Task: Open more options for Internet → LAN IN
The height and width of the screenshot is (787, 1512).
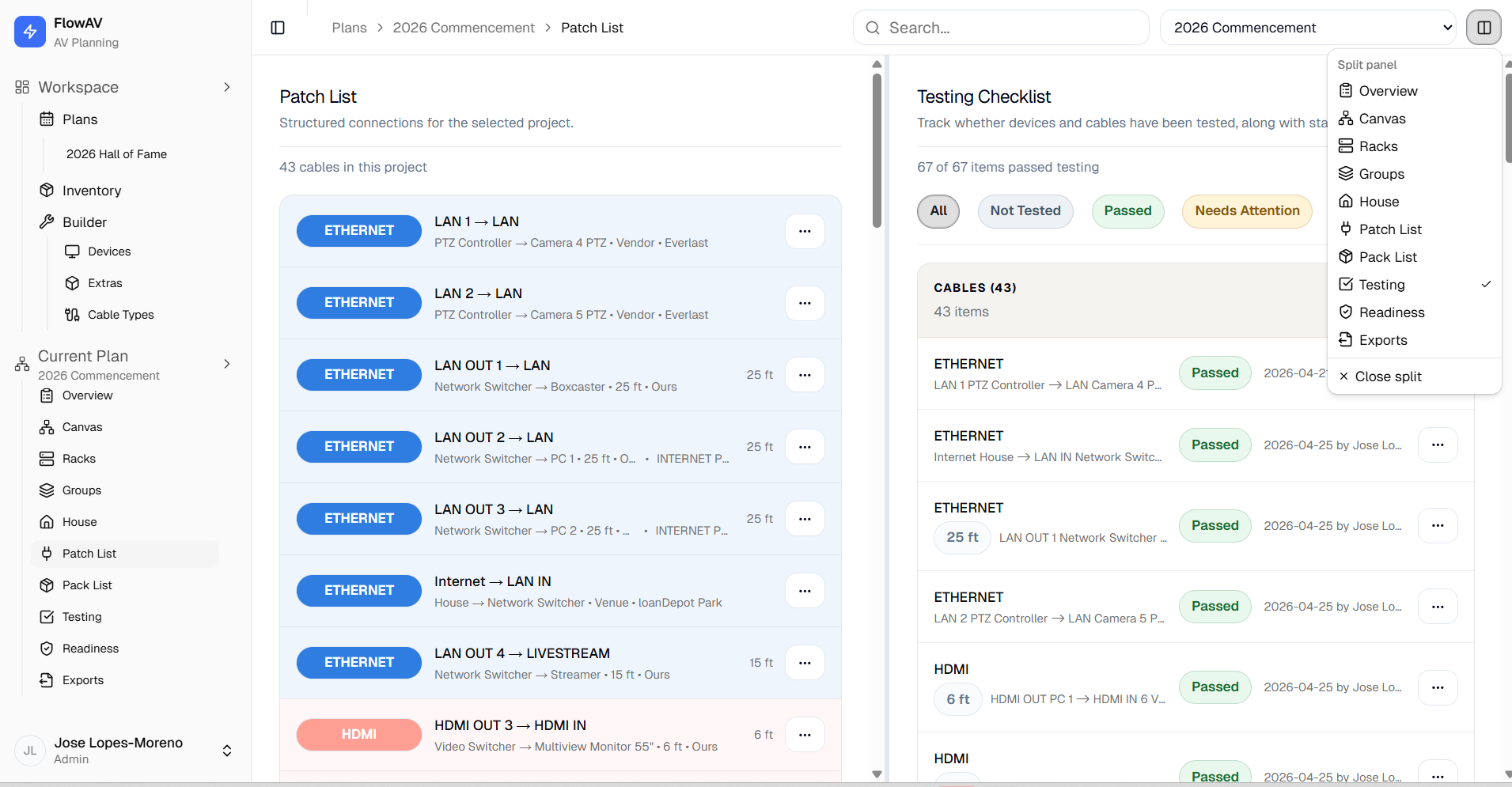Action: pyautogui.click(x=805, y=591)
